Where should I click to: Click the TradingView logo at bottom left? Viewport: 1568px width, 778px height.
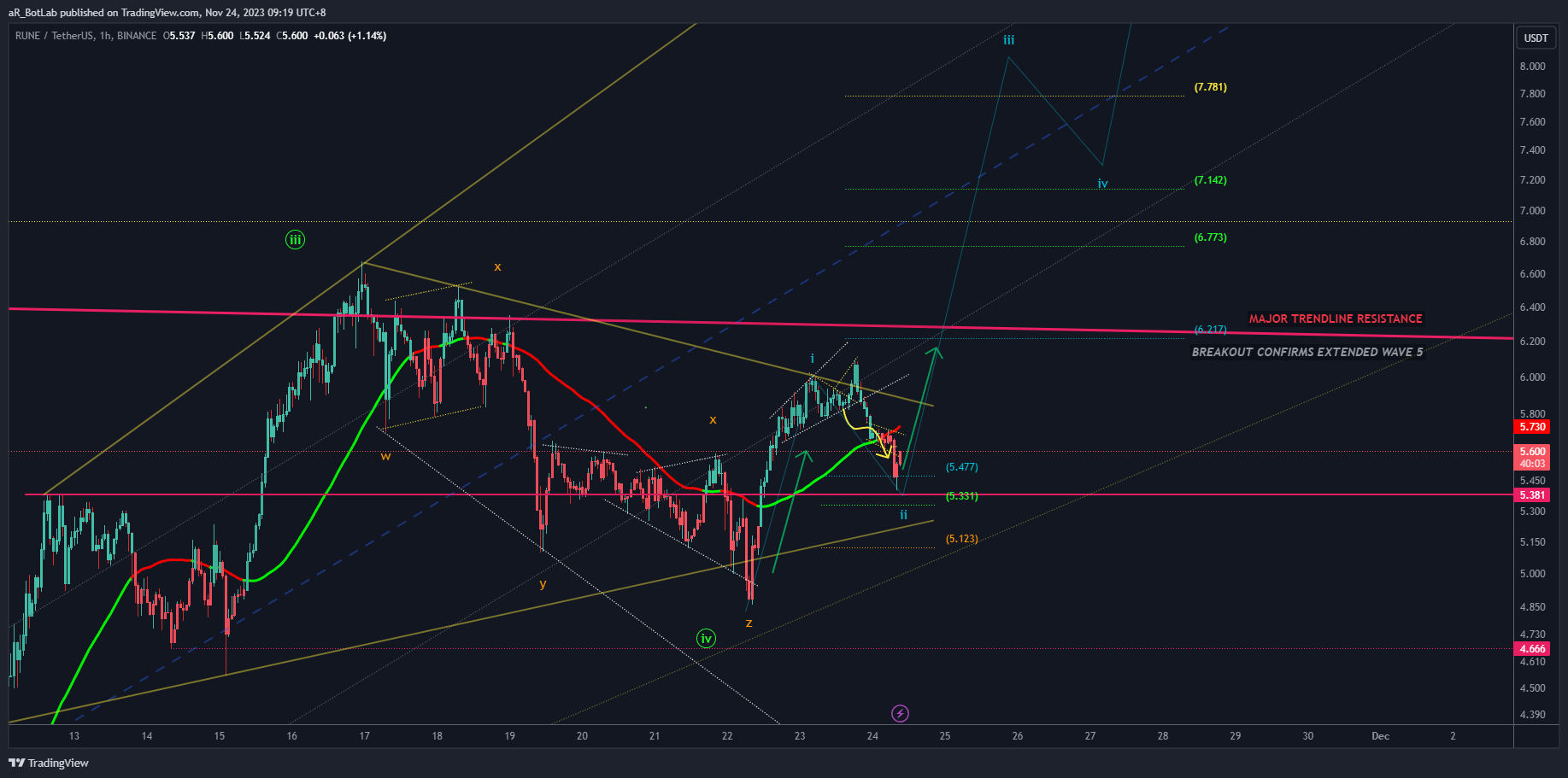point(49,763)
